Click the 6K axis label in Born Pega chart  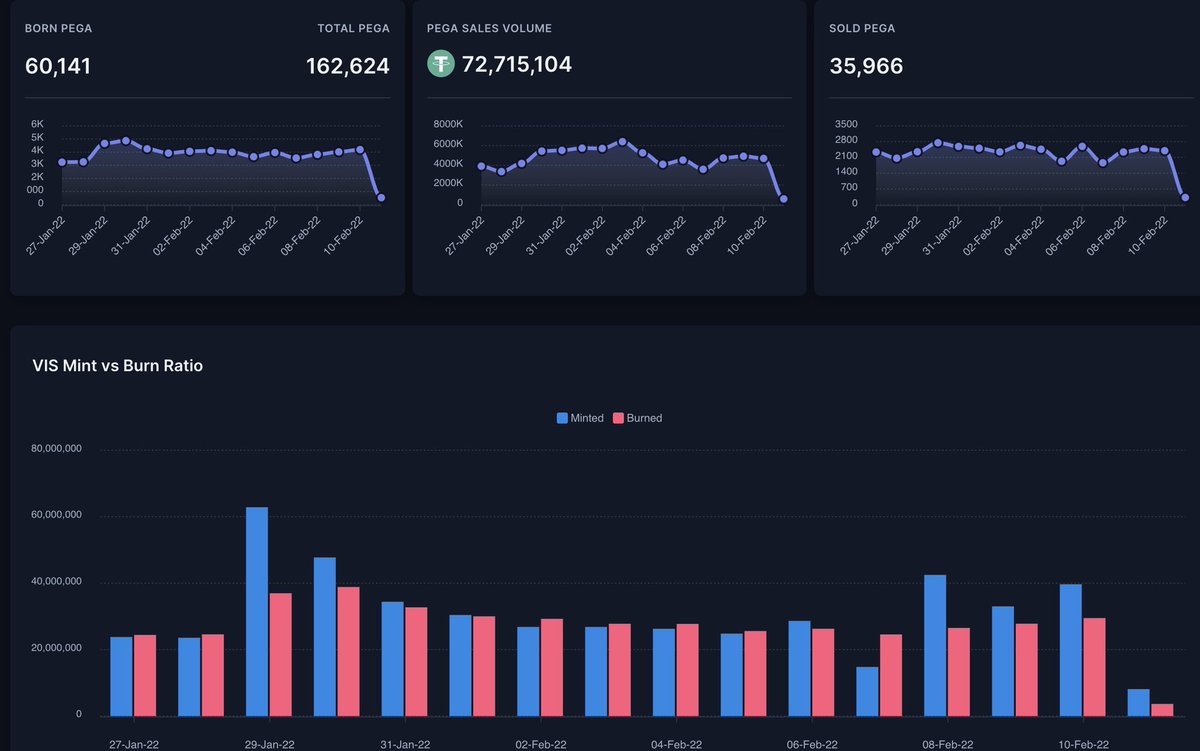coord(37,124)
